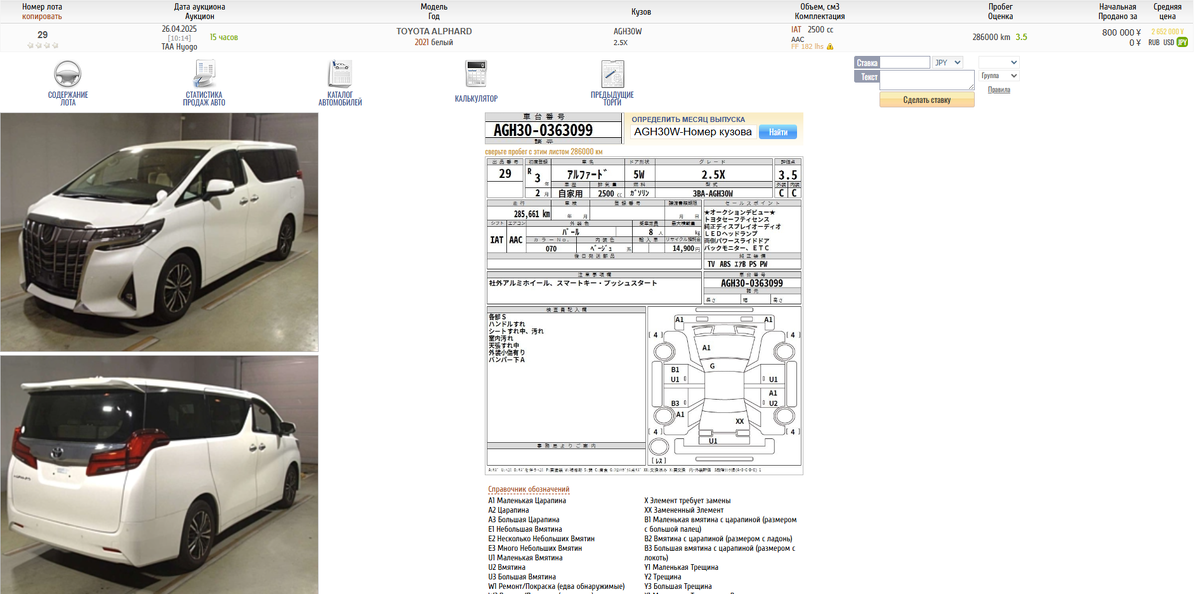Click the '2 652 000 ¥' average price

click(1167, 32)
